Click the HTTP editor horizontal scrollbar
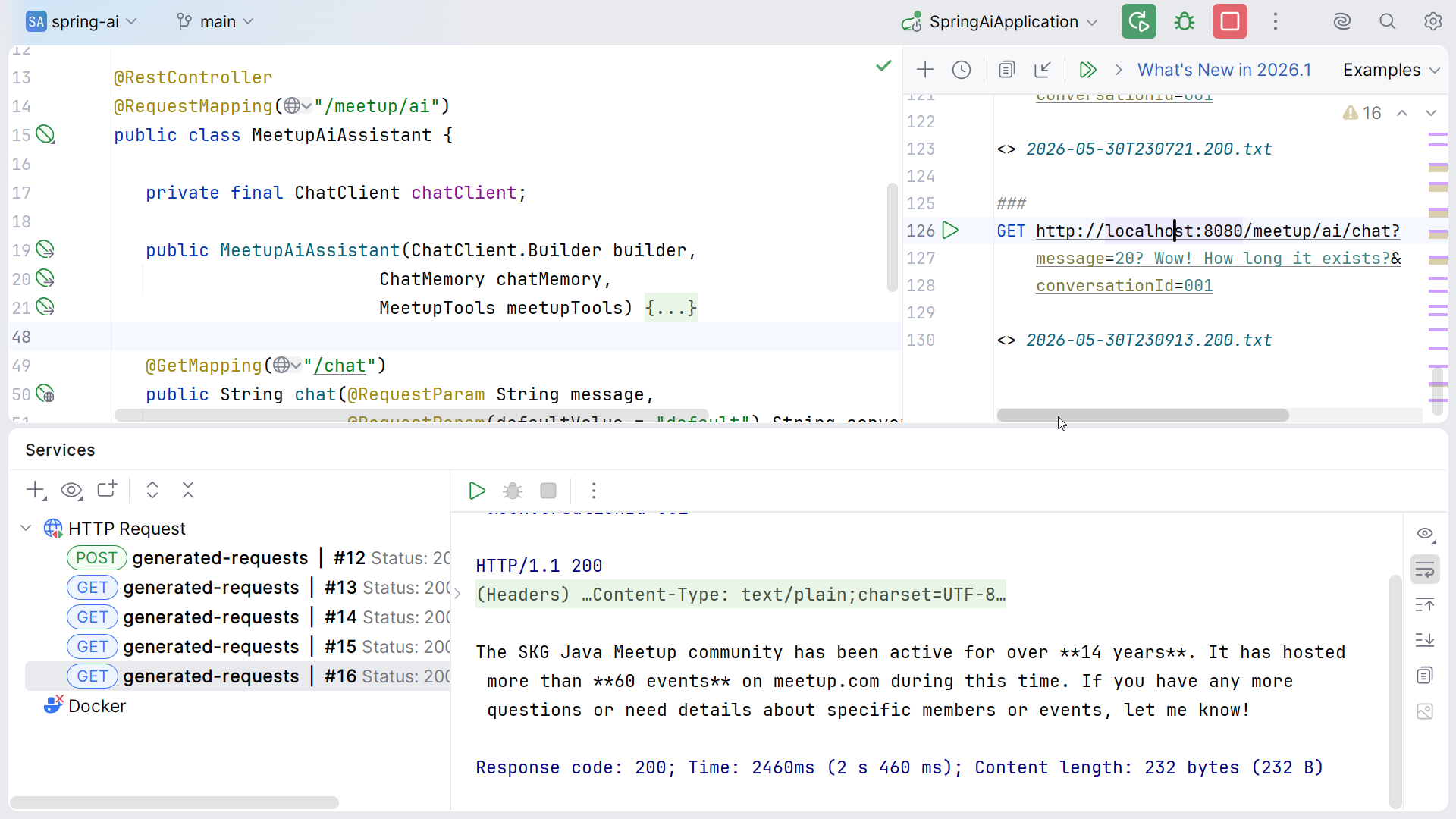1456x819 pixels. click(1142, 415)
